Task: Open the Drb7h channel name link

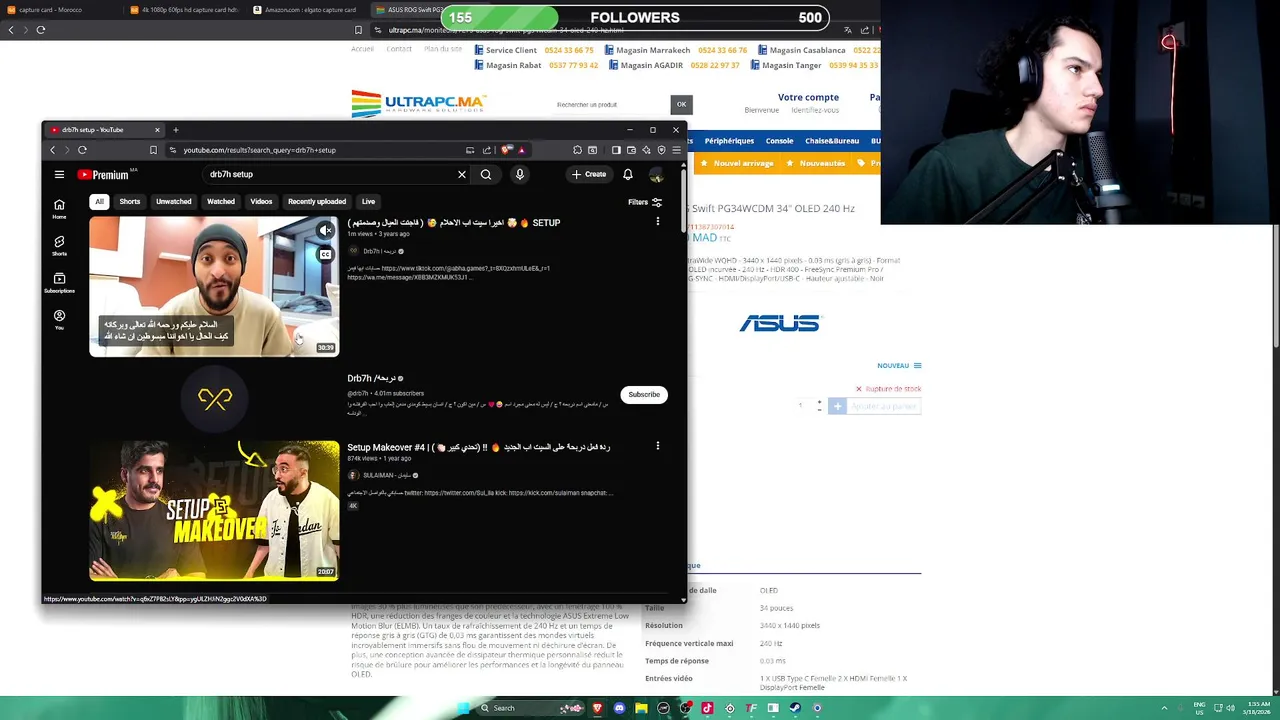Action: pos(371,378)
